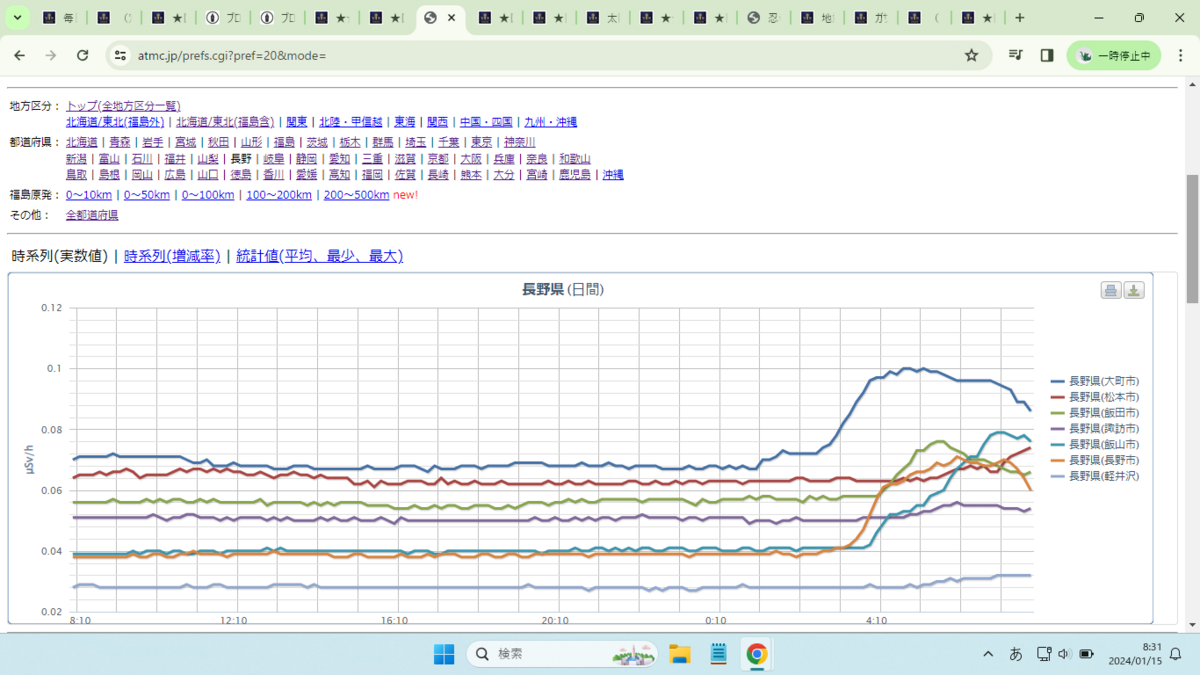Show hidden system tray icons
This screenshot has width=1200, height=675.
point(988,654)
